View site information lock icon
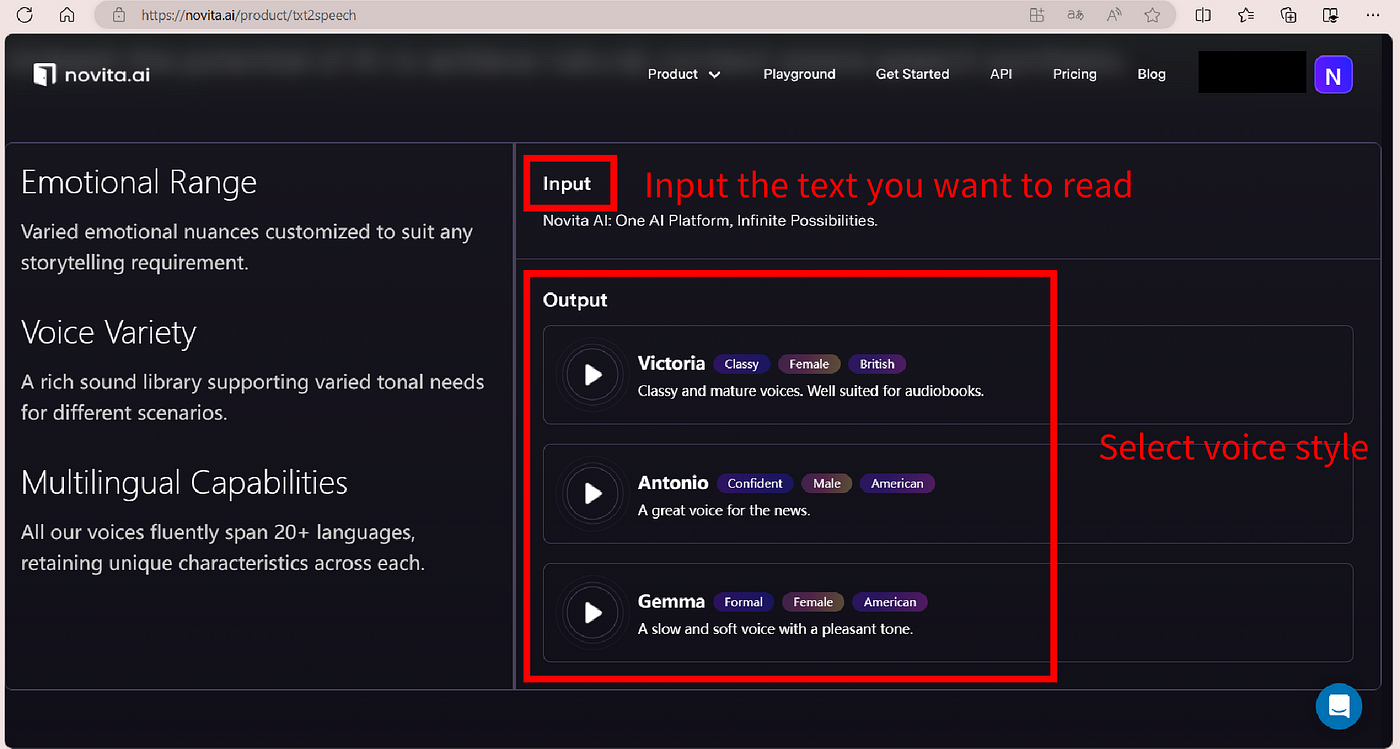Screen dimensions: 1400x749 [x=119, y=15]
